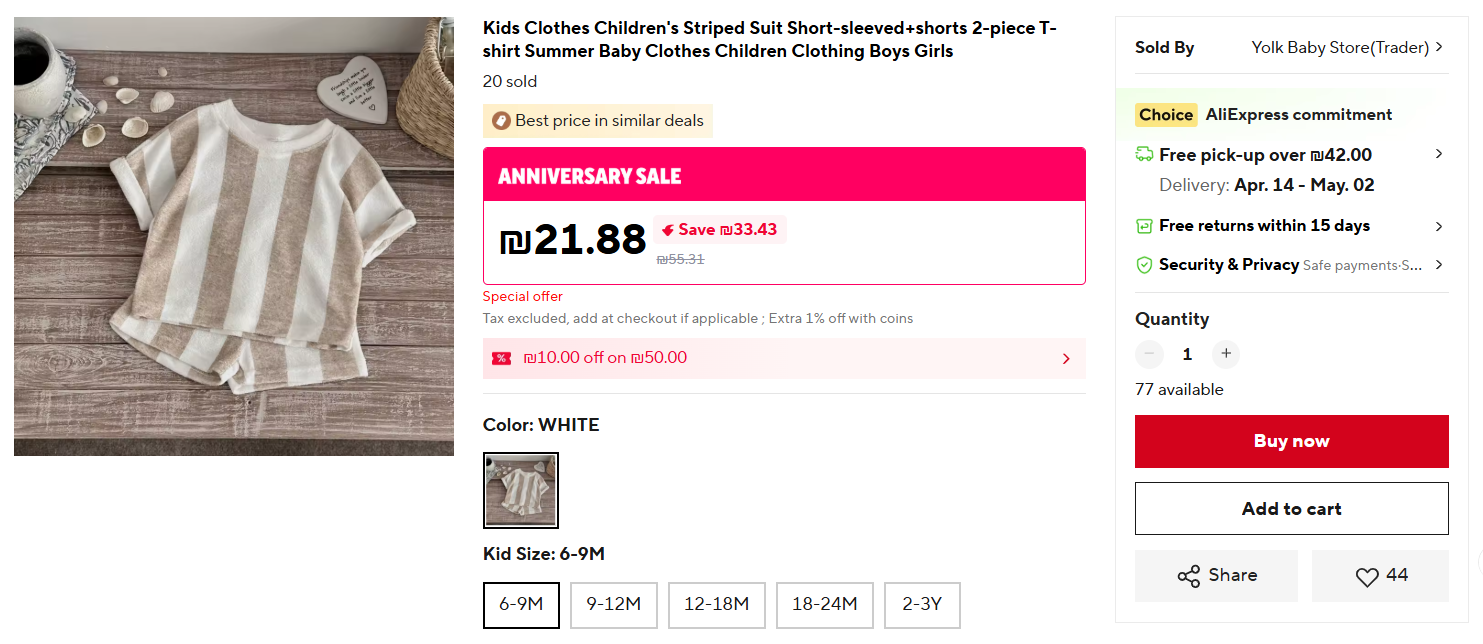The image size is (1483, 644).
Task: Select the 6-9M kid size
Action: (x=521, y=604)
